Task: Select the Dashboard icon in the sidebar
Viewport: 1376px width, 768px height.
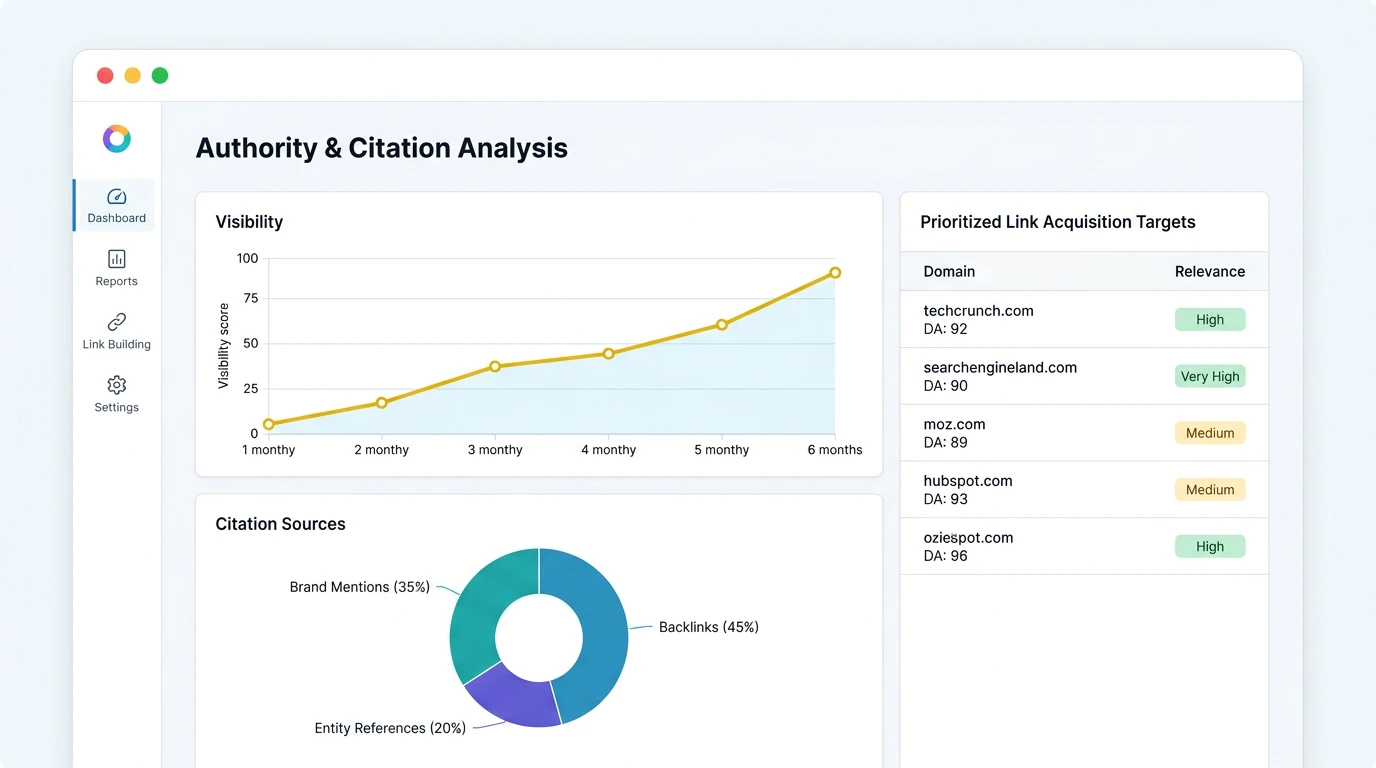Action: click(x=116, y=198)
